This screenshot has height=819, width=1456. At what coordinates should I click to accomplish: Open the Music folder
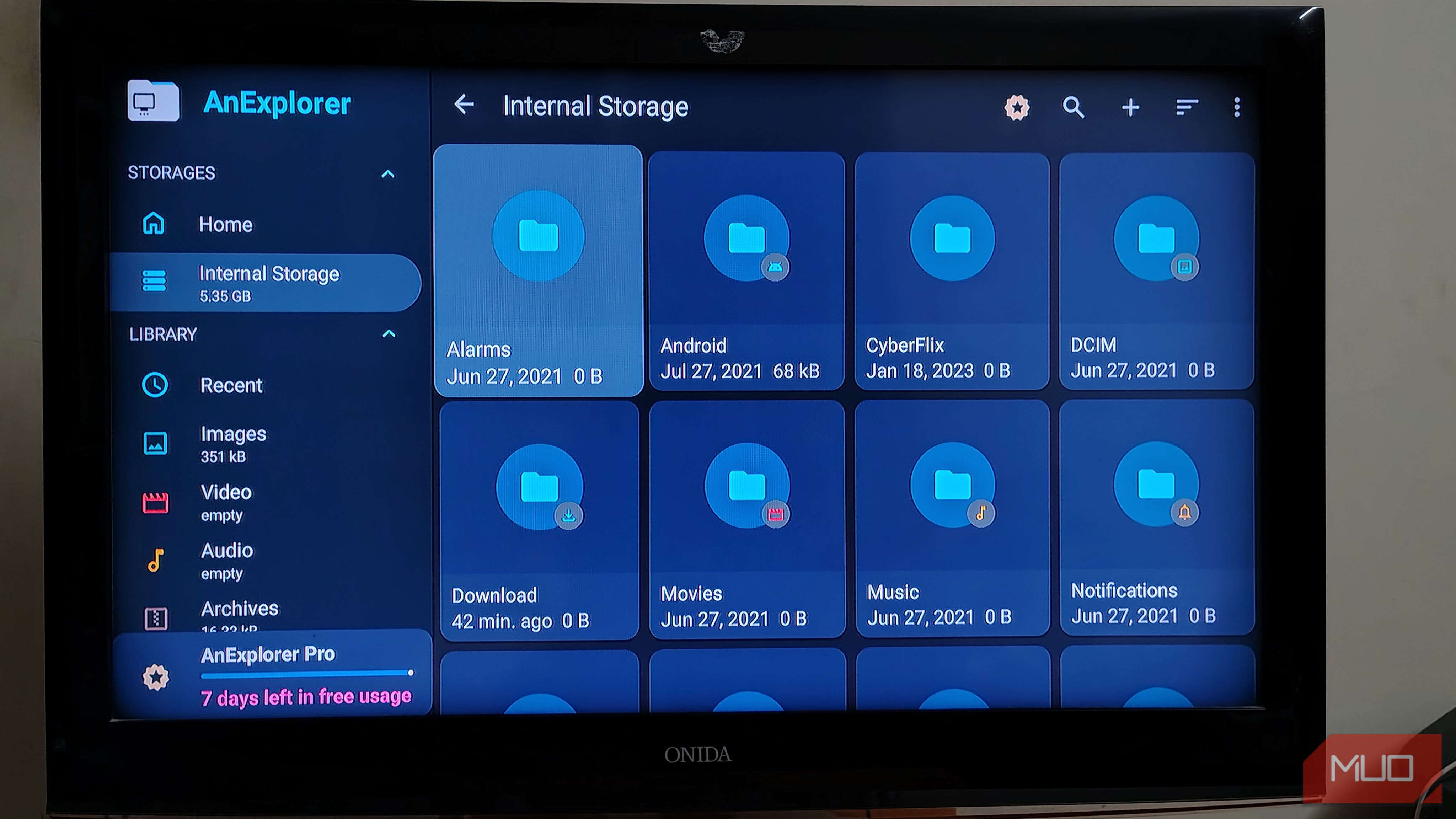coord(952,518)
